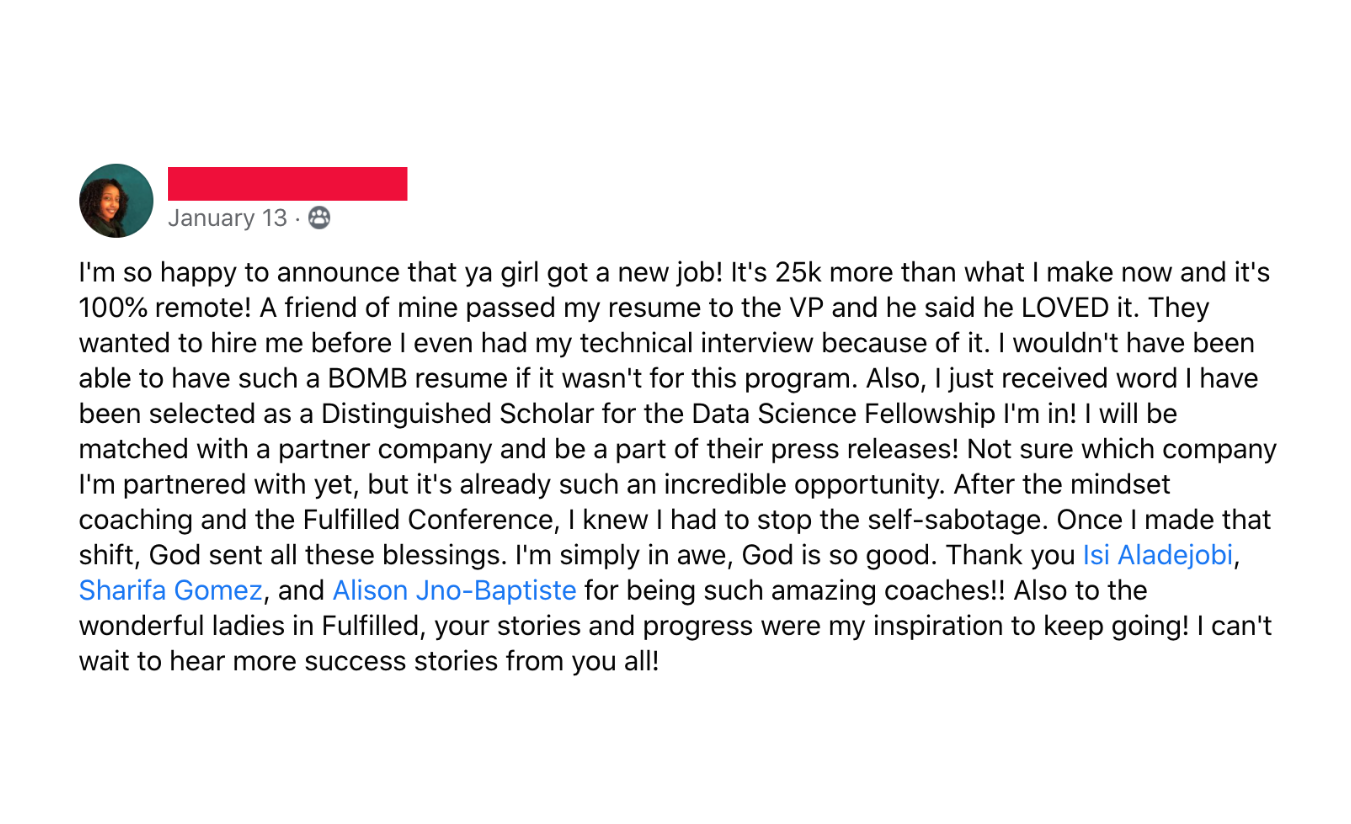Visit Sharifa Gomez's tagged profile link
This screenshot has height=824, width=1351.
point(171,591)
